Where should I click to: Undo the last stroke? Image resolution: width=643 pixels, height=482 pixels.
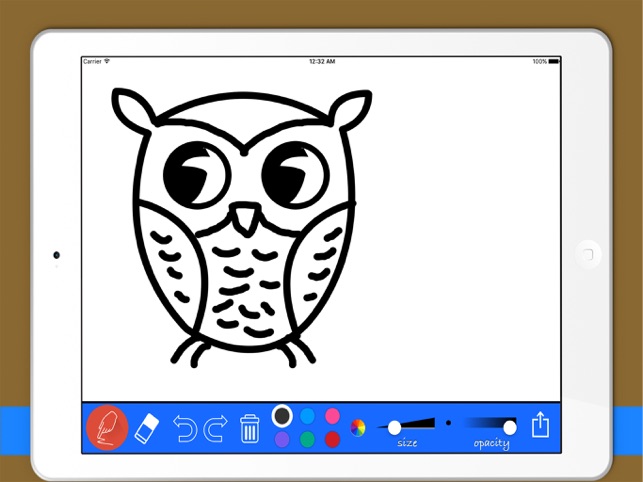[185, 428]
